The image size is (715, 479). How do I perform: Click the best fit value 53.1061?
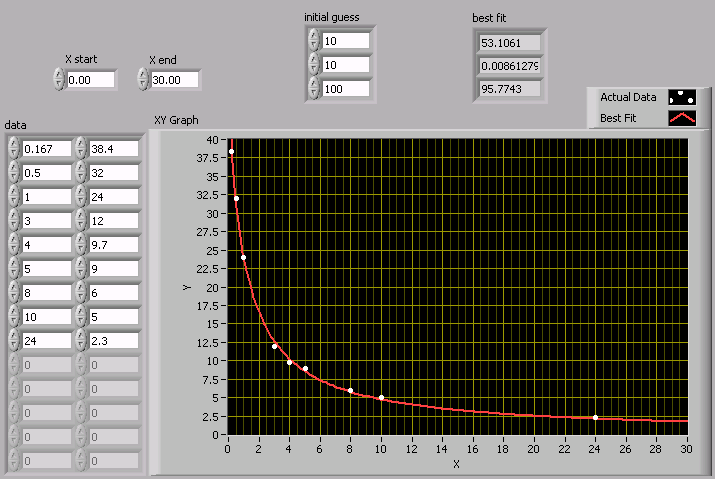[x=510, y=42]
